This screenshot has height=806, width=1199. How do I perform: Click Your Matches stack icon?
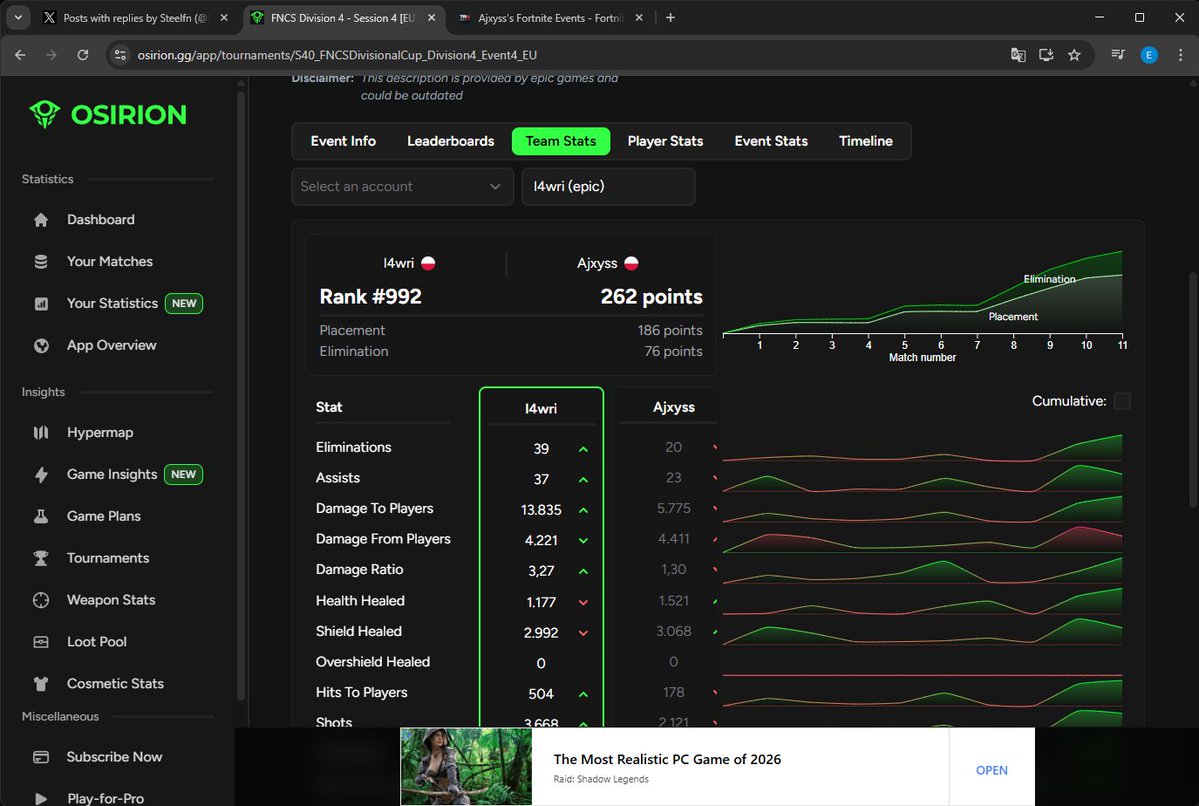pos(41,262)
